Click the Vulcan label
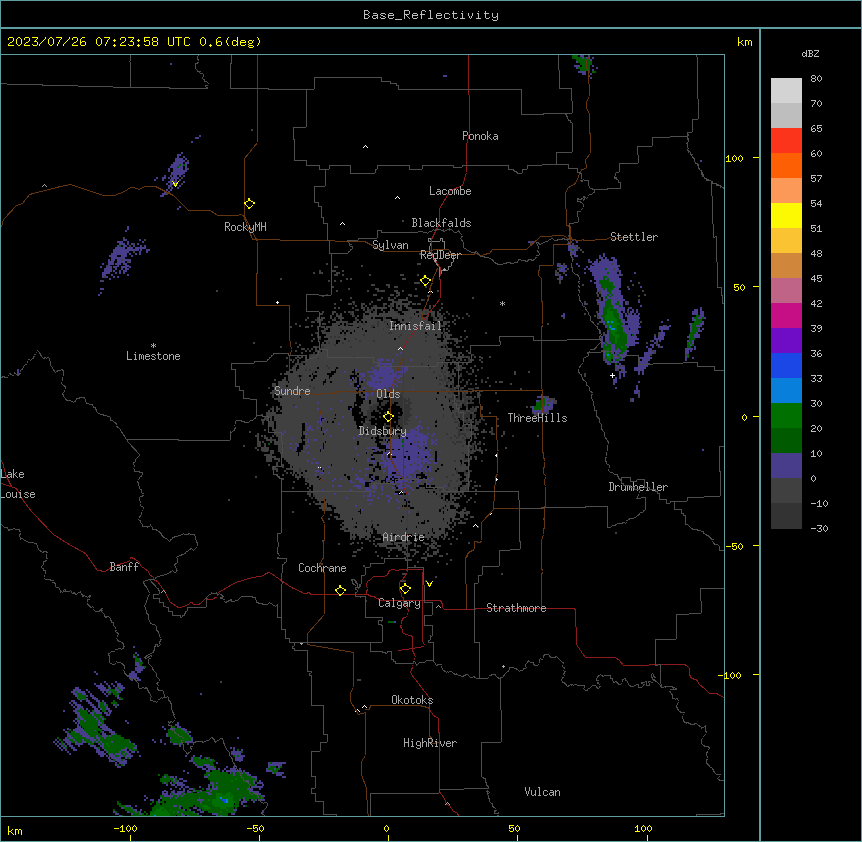Screen dimensions: 862x842 pyautogui.click(x=542, y=792)
